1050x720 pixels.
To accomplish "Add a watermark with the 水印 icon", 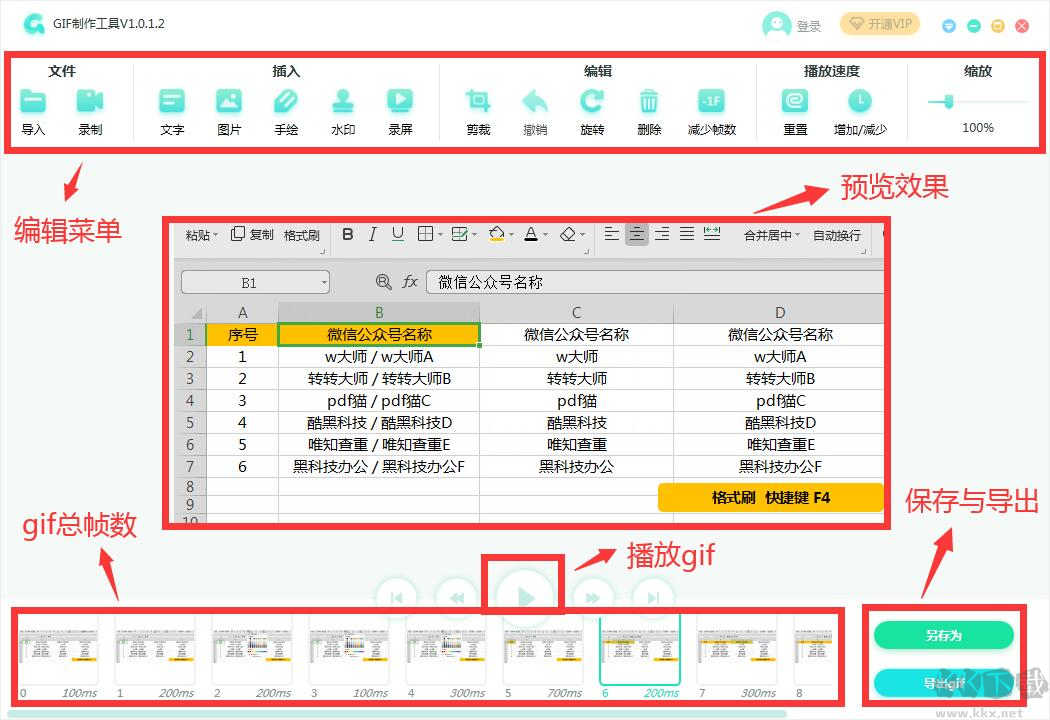I will 344,103.
